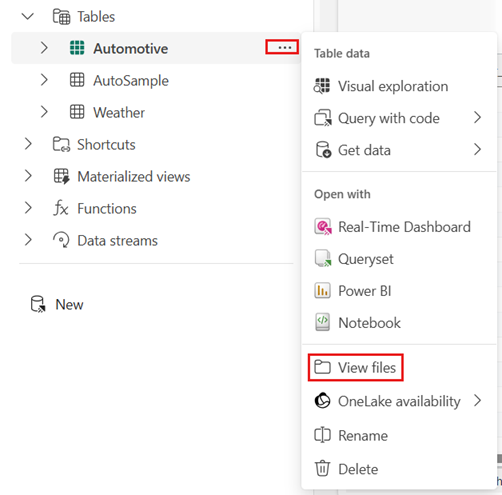Choose Rename from the context menu
This screenshot has width=502, height=495.
(x=399, y=435)
